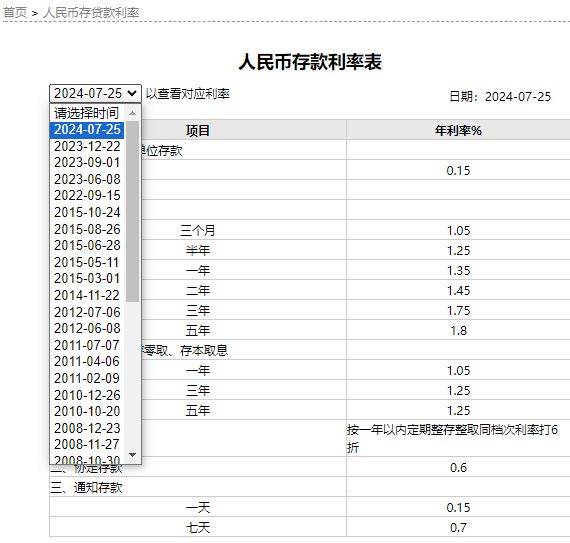Select 2023-09-01 from the date list
Image resolution: width=570 pixels, height=543 pixels.
tap(87, 162)
